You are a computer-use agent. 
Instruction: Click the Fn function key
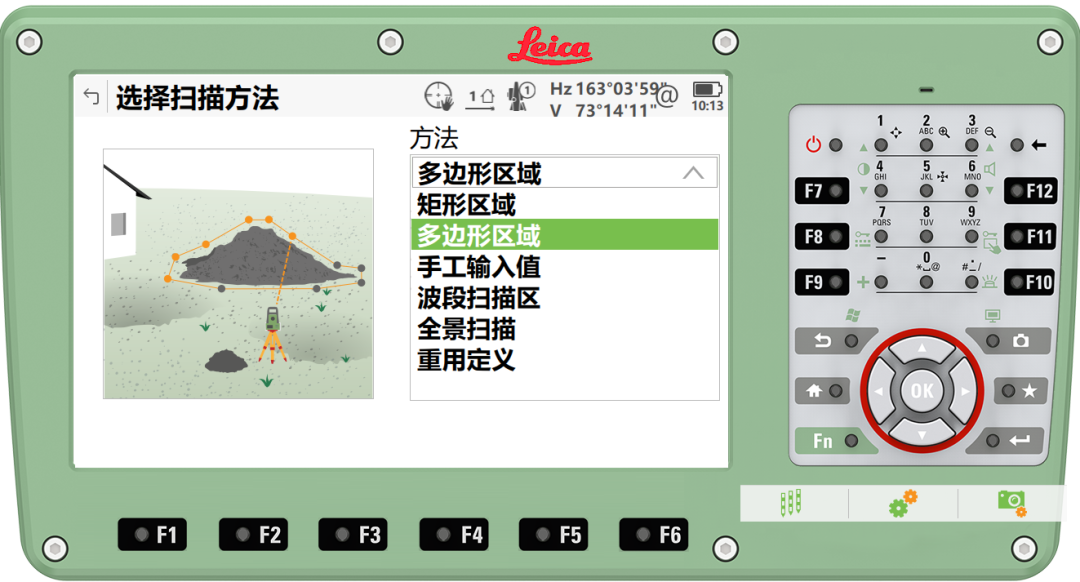(834, 441)
